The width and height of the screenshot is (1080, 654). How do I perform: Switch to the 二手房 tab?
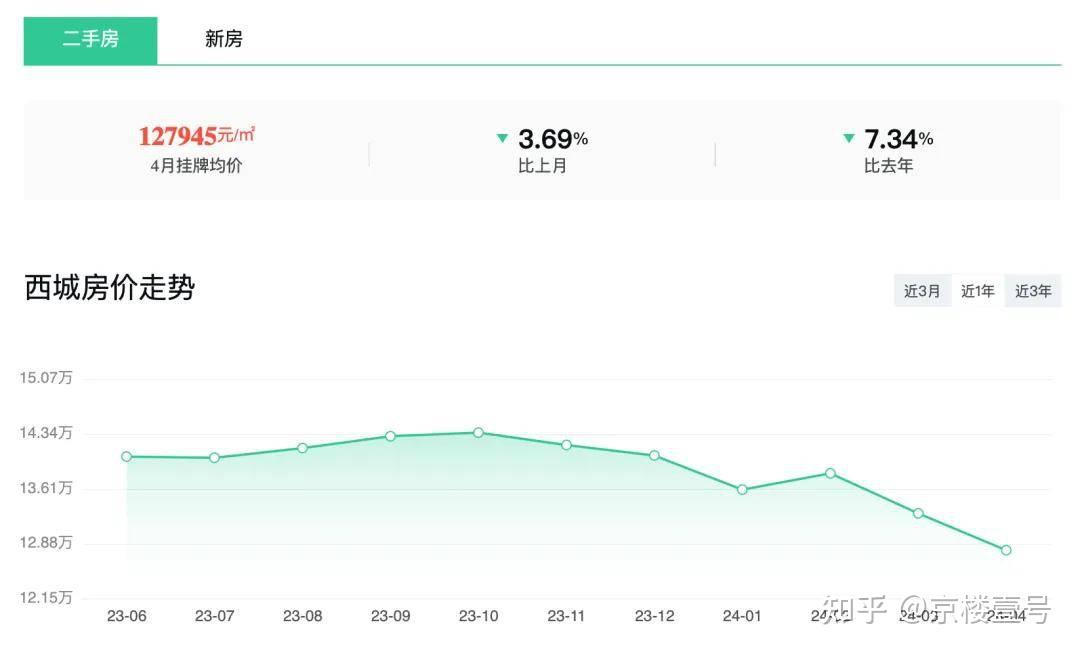tap(90, 40)
